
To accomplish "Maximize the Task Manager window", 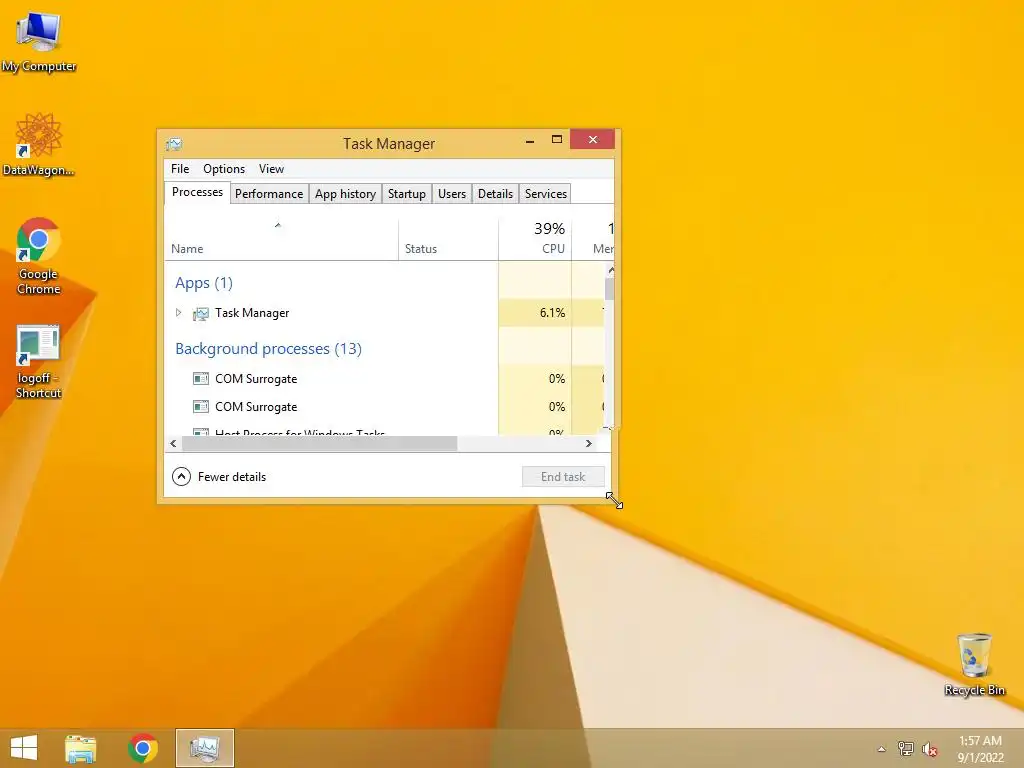I will point(557,140).
